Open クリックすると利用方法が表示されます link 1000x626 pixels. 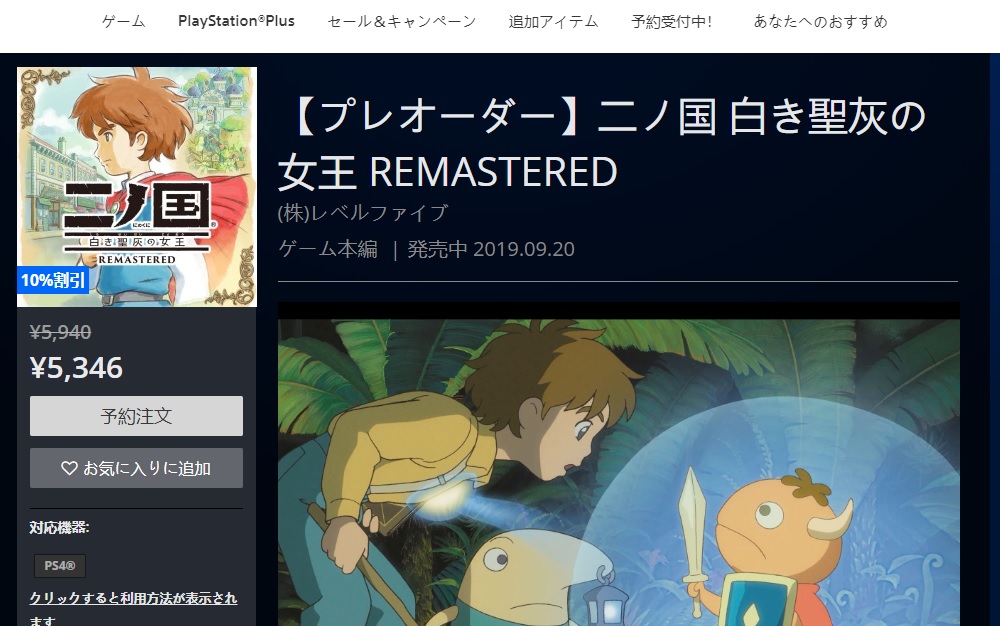click(x=133, y=608)
